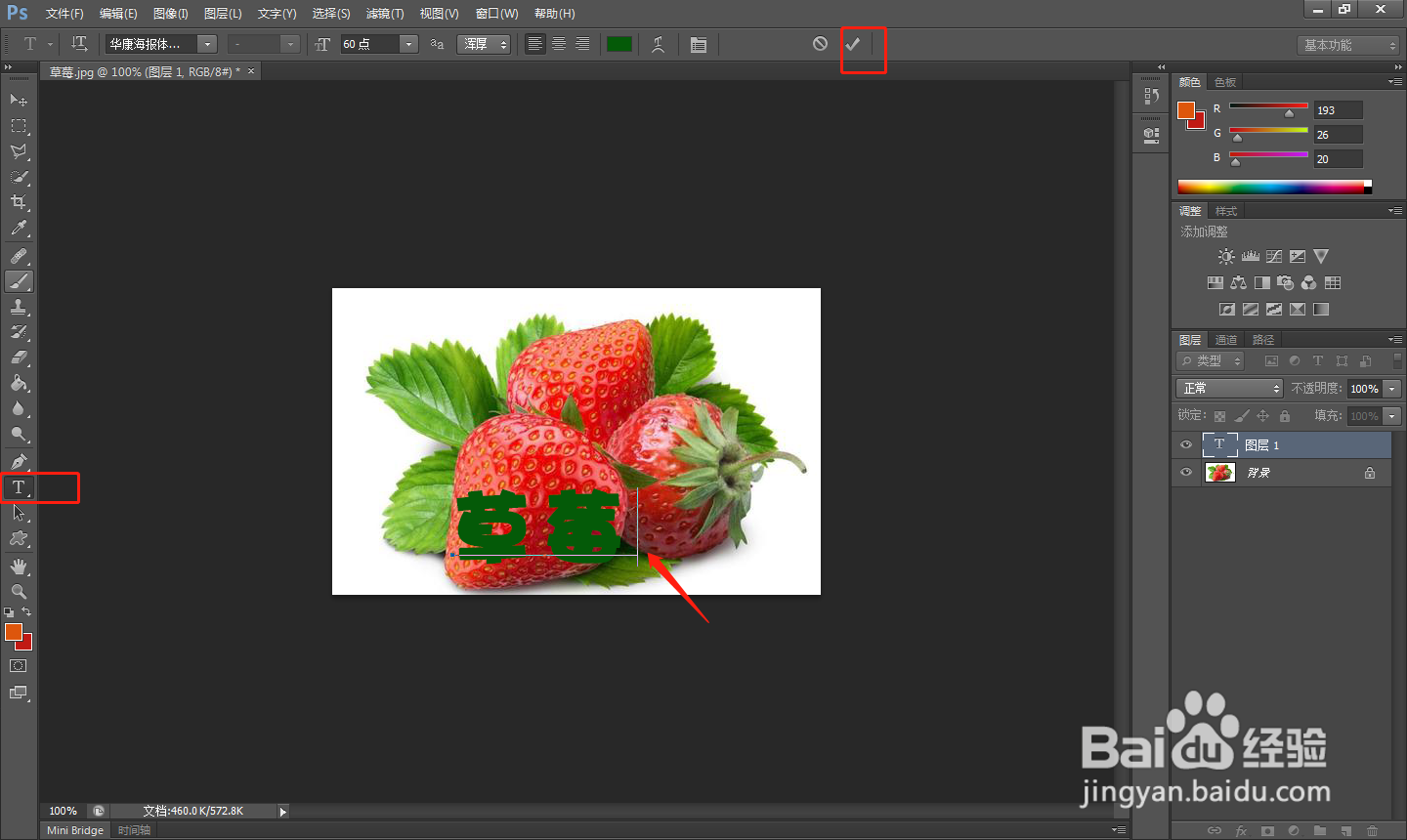Add a Color Balance adjustment
Image resolution: width=1407 pixels, height=840 pixels.
(x=1238, y=282)
